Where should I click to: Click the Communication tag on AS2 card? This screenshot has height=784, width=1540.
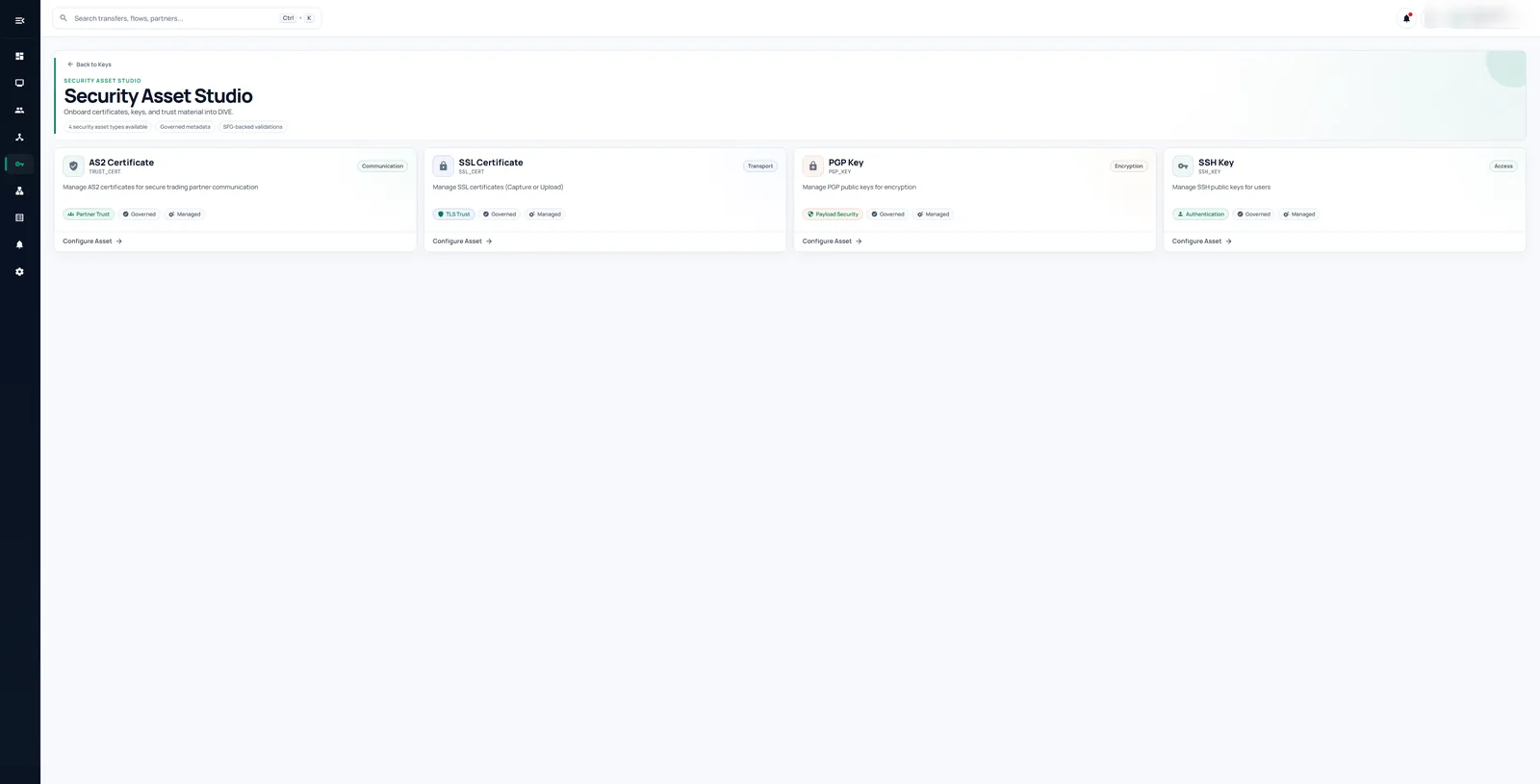[382, 166]
